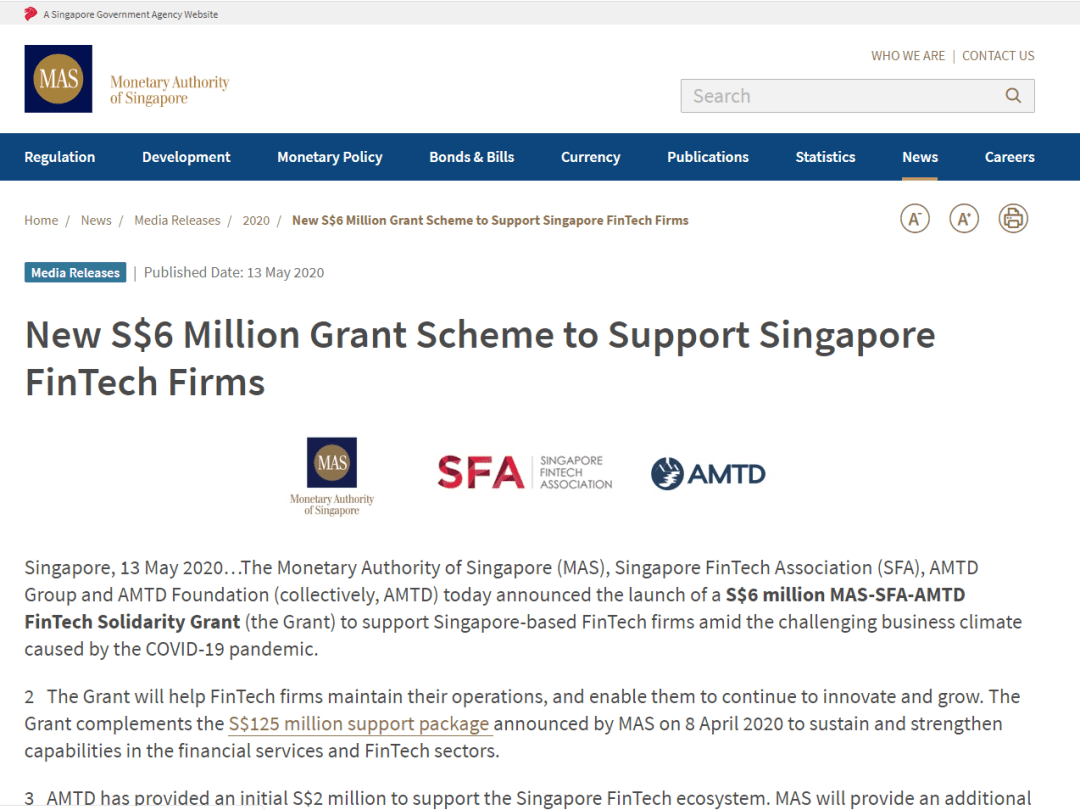This screenshot has width=1080, height=810.
Task: Print the page using the printer icon
Action: pos(1013,219)
